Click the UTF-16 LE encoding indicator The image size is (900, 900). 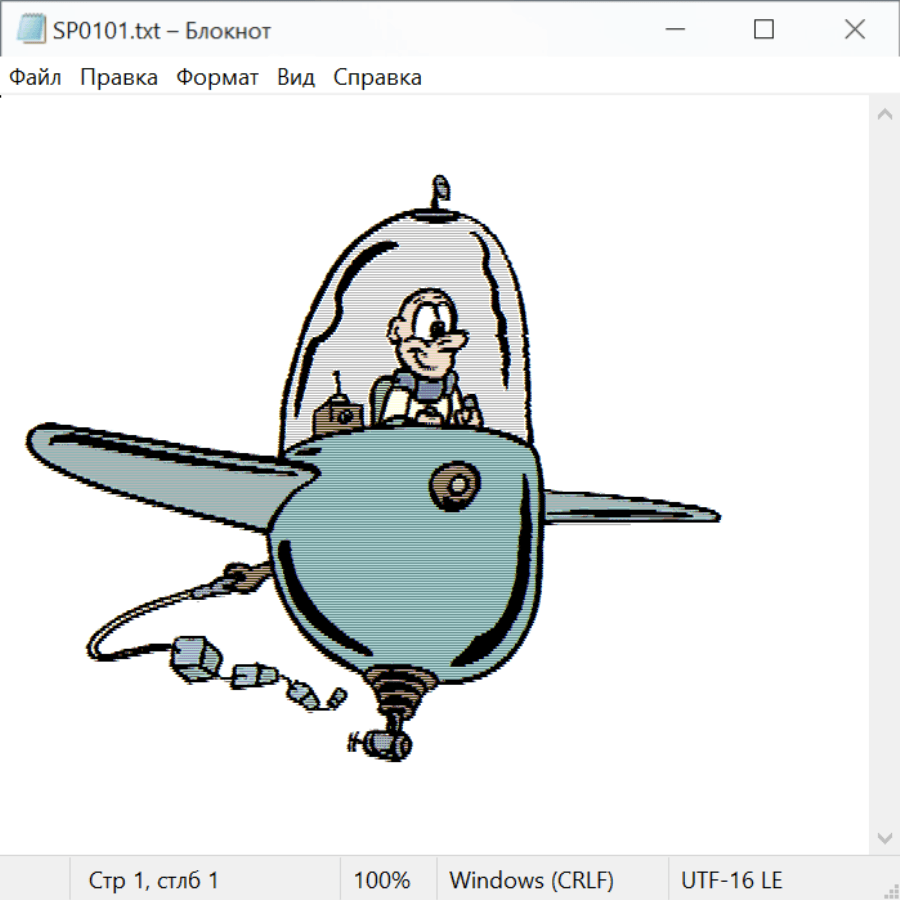(x=731, y=880)
